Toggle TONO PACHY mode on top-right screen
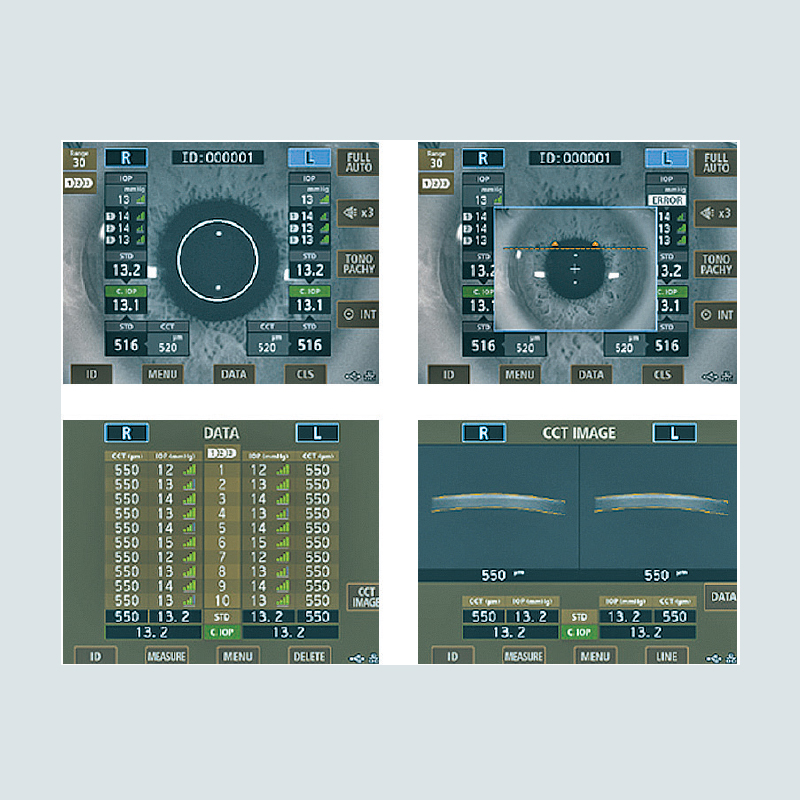Screen dimensions: 800x800 tap(716, 264)
